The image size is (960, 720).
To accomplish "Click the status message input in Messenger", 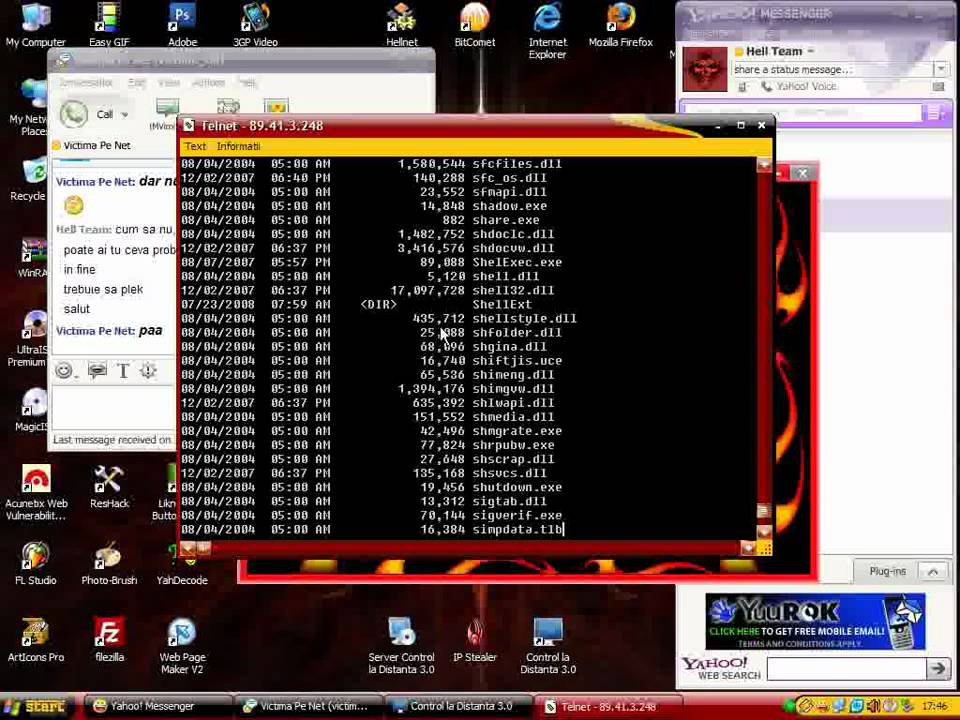I will (832, 69).
